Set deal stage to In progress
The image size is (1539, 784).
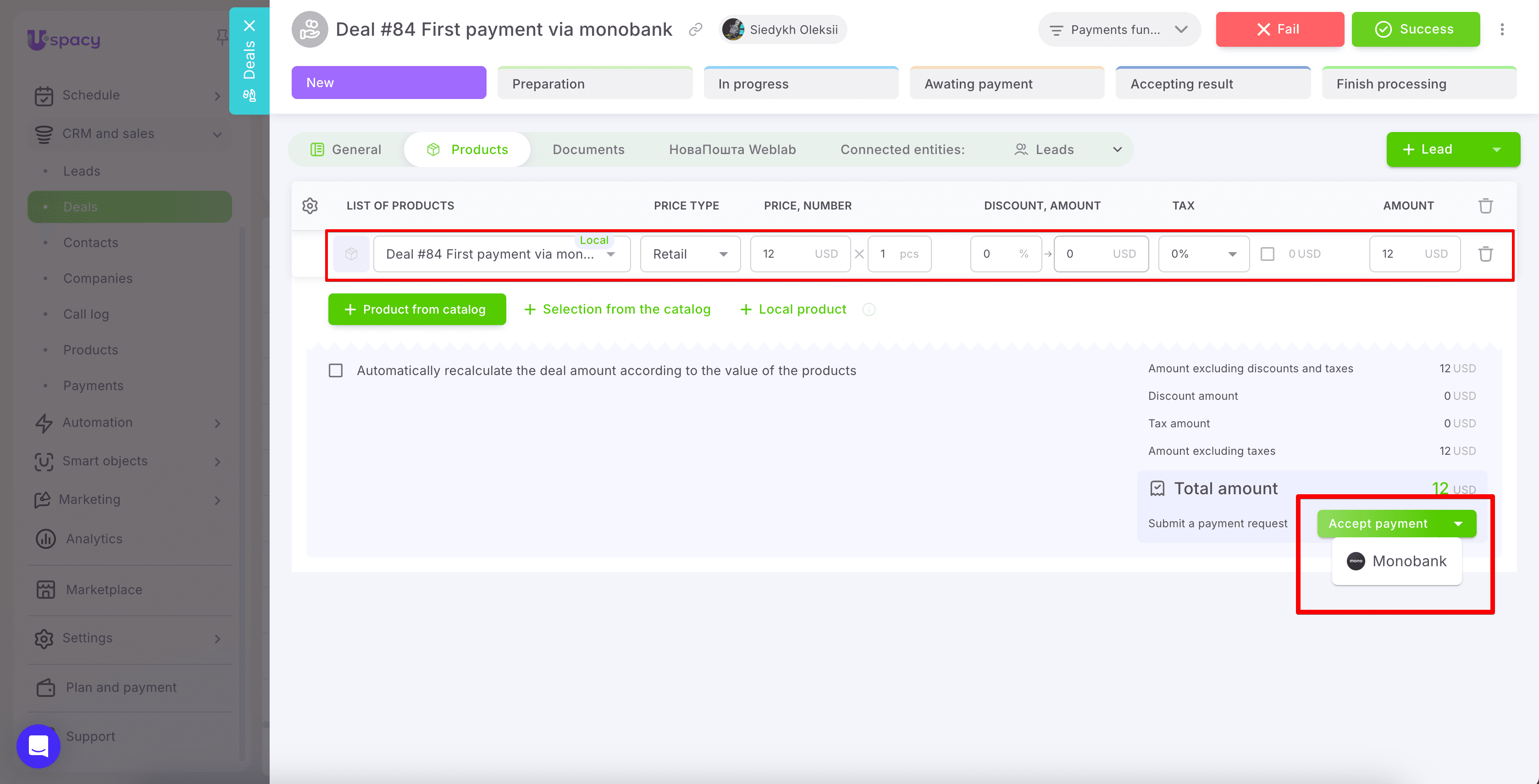801,83
